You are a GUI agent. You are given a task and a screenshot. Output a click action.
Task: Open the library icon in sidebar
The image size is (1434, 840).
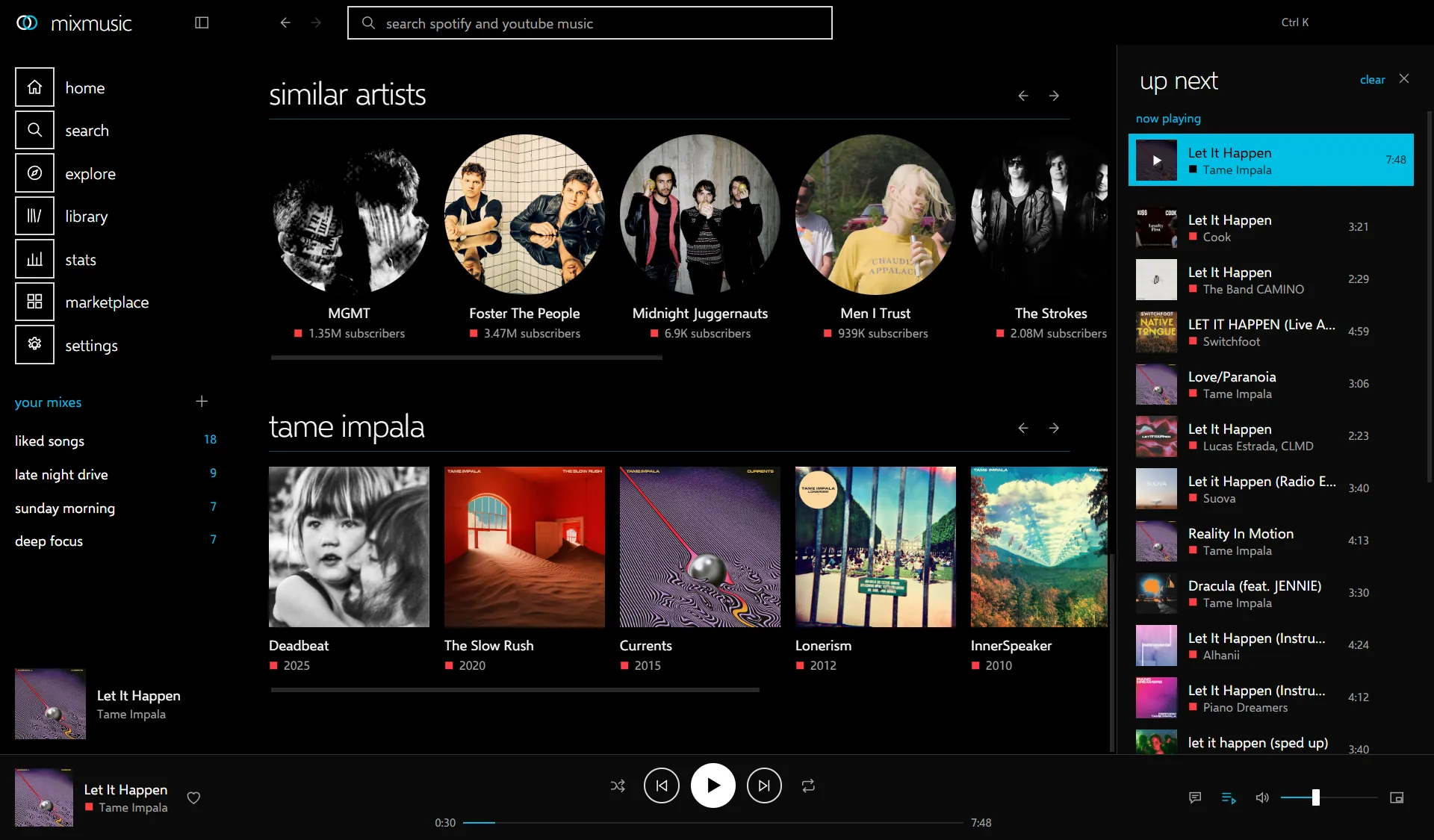(x=34, y=216)
